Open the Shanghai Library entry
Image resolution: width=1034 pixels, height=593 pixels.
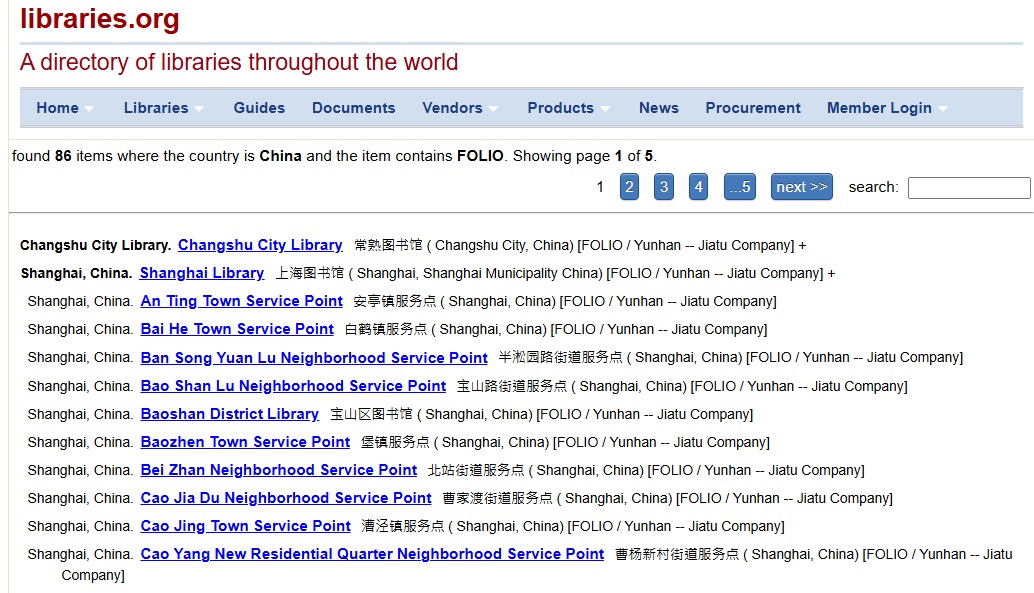[202, 273]
